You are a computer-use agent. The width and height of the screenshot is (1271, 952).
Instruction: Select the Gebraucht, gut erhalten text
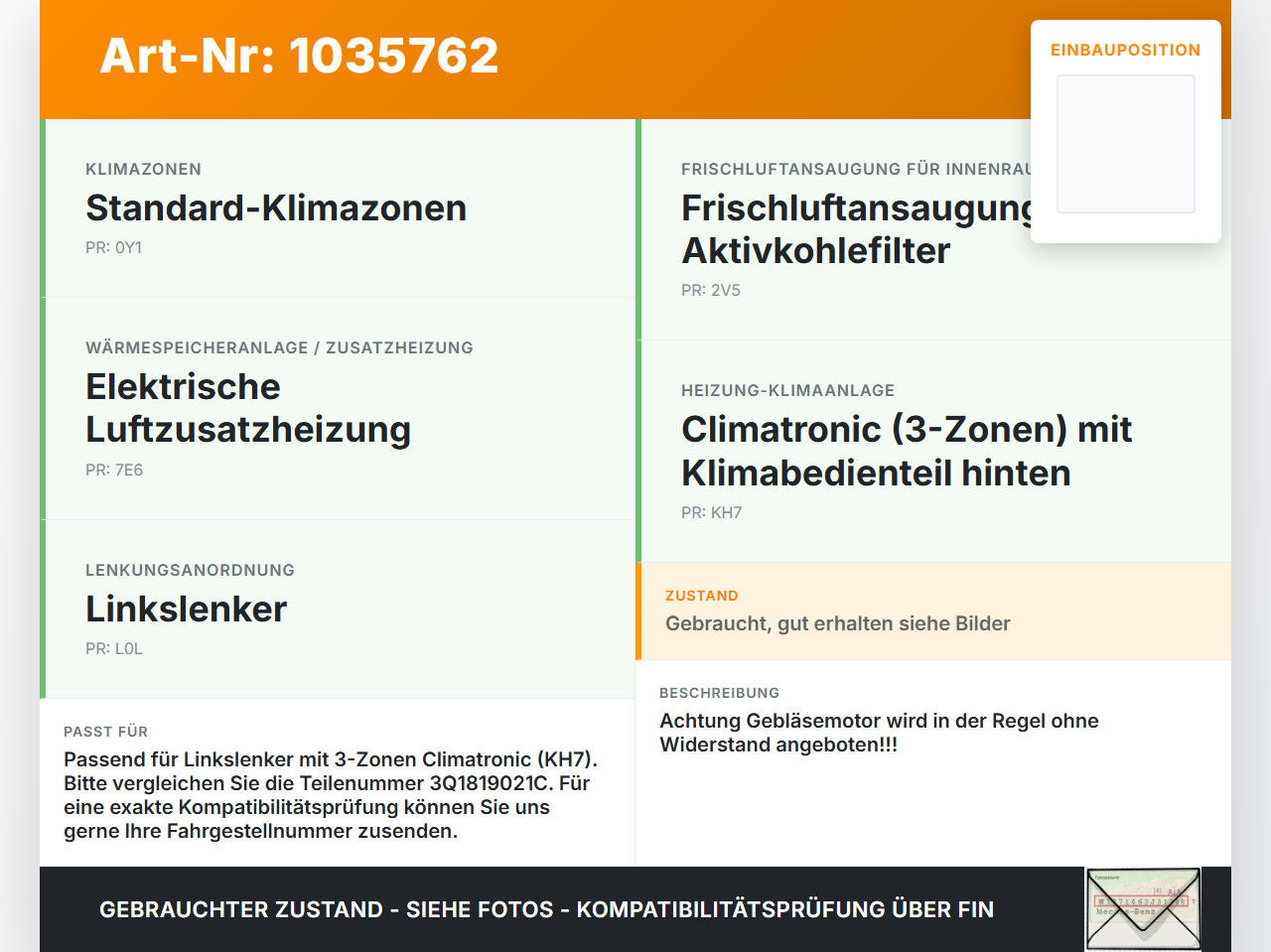point(838,623)
